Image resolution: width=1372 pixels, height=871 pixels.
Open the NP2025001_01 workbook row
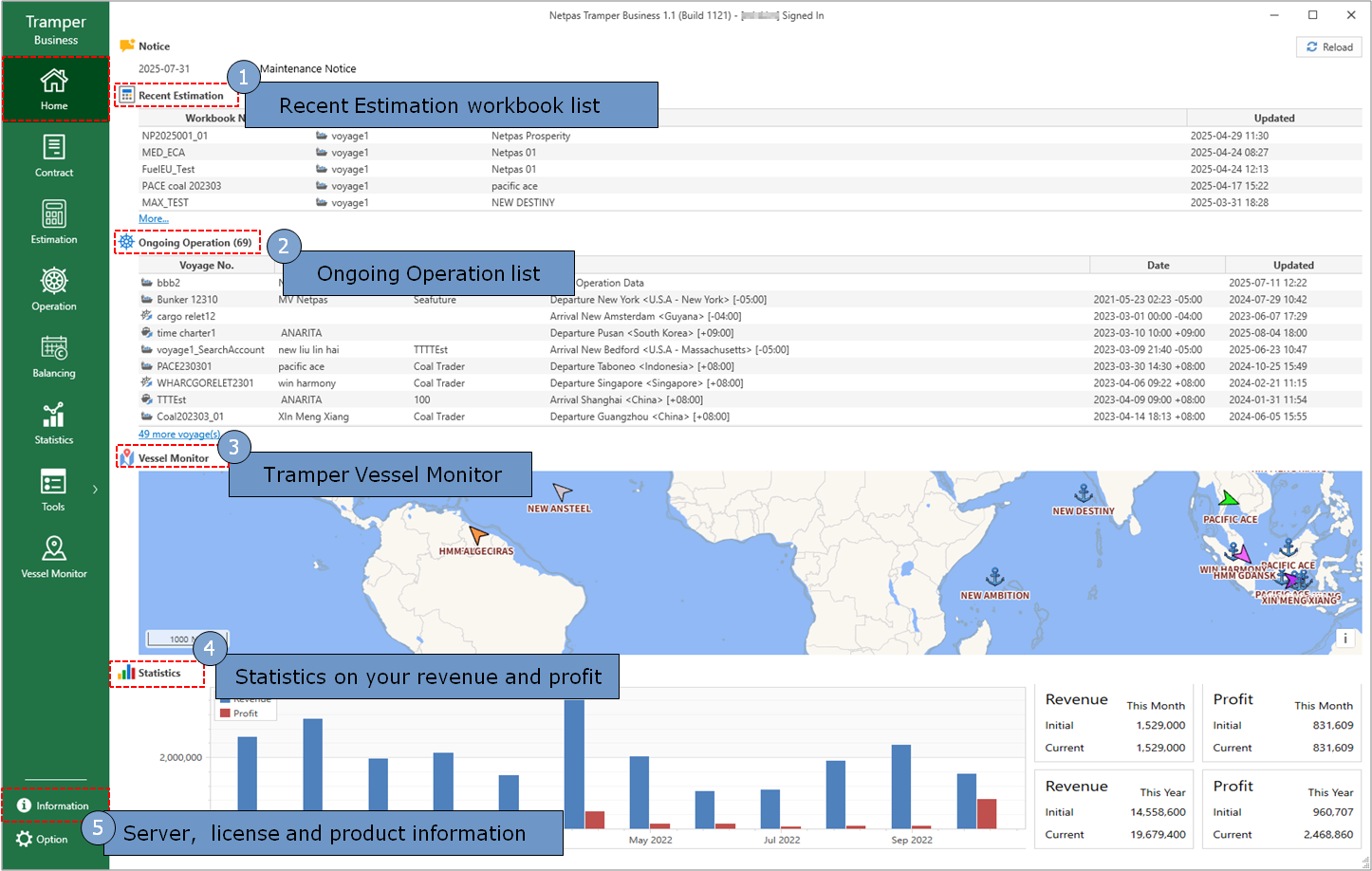click(176, 136)
